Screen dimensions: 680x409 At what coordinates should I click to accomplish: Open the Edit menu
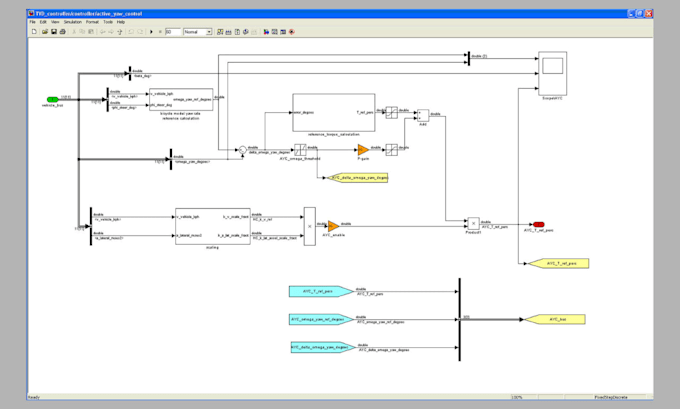43,22
